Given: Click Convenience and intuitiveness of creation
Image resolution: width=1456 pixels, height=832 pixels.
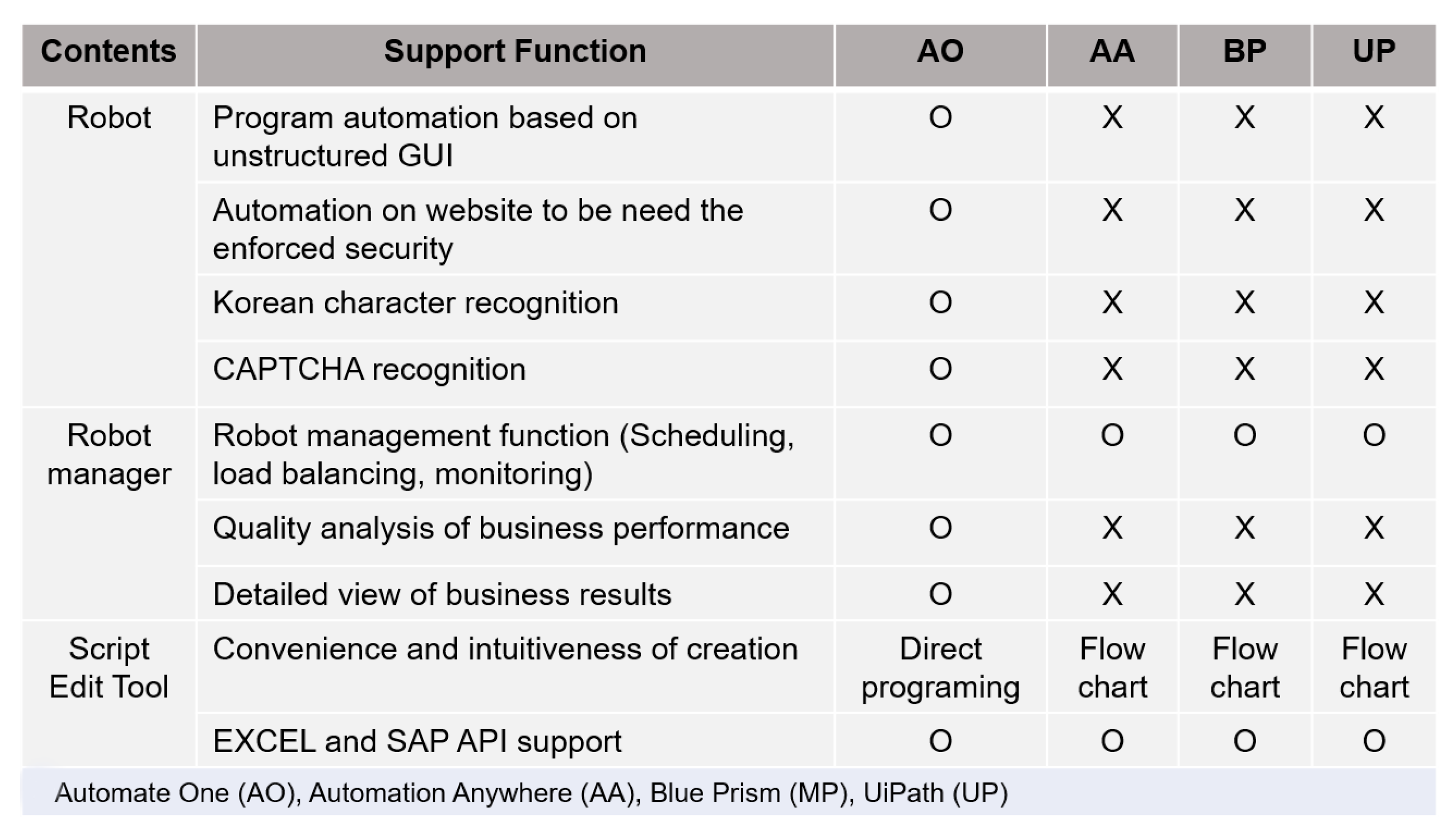Looking at the screenshot, I should (505, 650).
